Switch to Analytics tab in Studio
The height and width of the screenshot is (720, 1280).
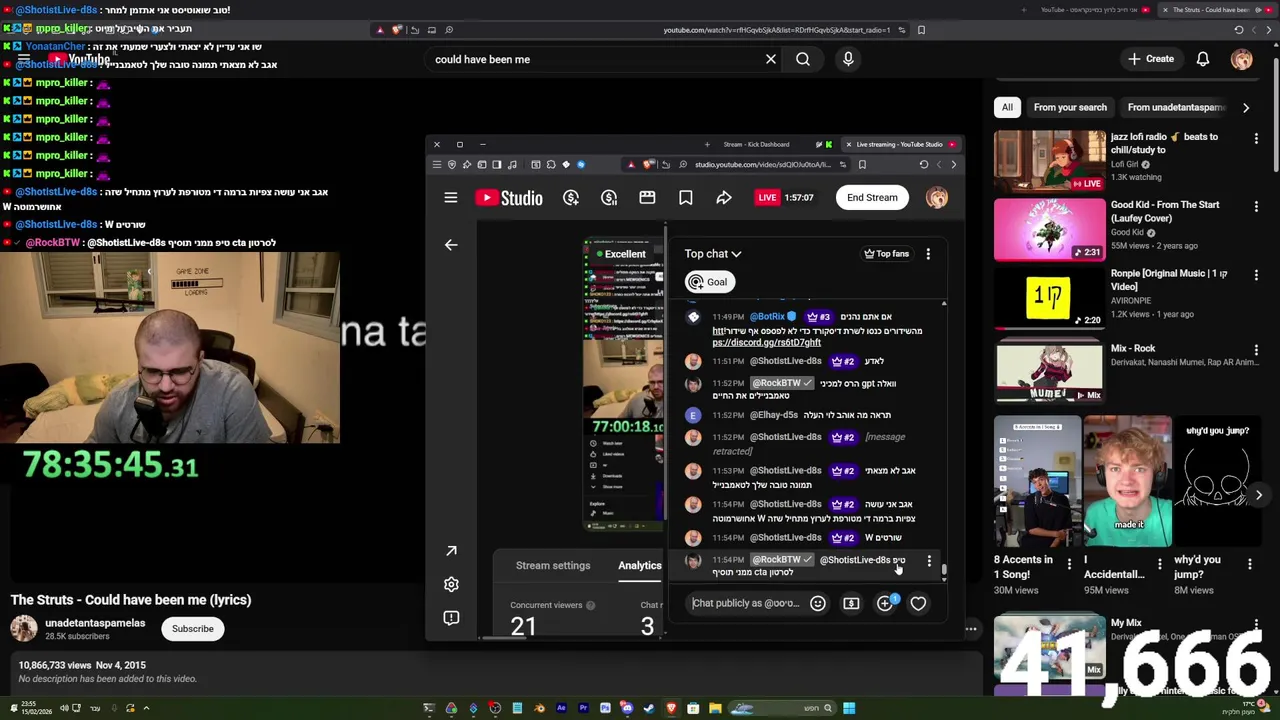click(x=640, y=566)
